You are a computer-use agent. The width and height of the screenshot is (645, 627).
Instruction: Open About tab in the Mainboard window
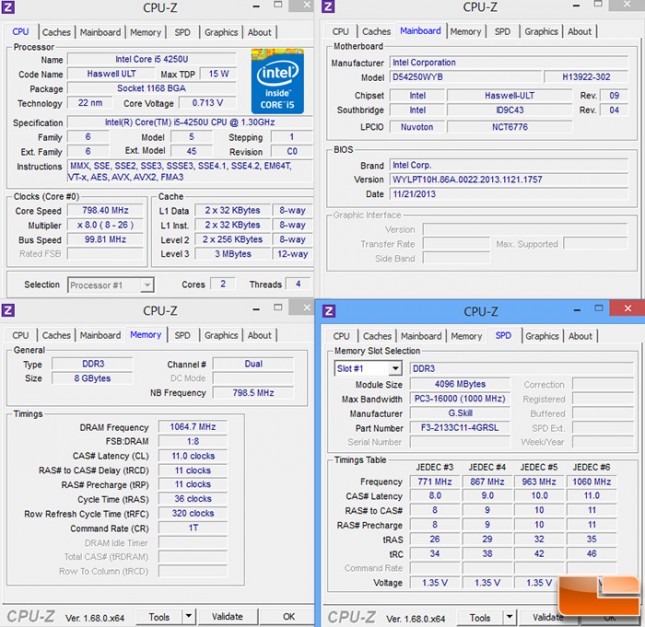(x=579, y=31)
